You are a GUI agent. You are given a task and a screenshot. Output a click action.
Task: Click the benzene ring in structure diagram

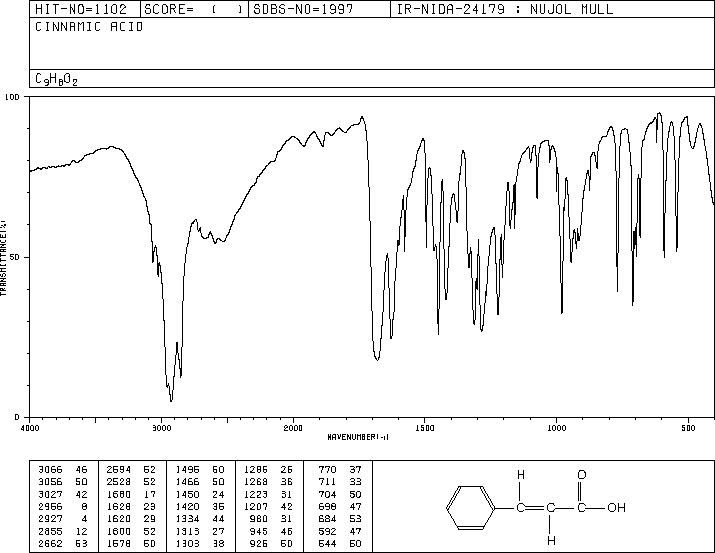[x=471, y=507]
